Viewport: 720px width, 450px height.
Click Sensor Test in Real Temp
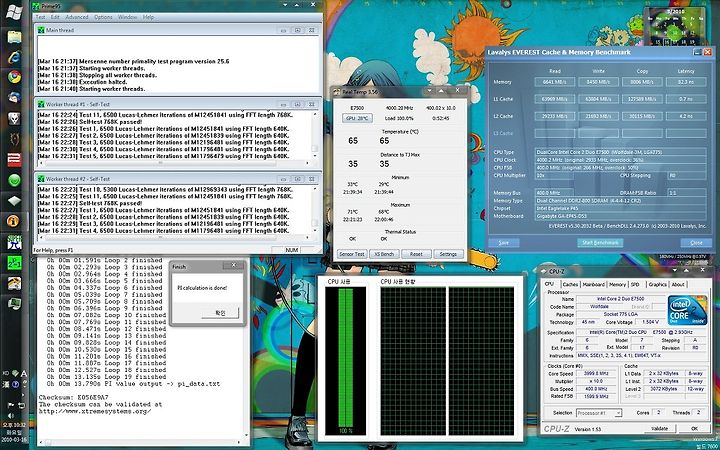(x=352, y=254)
